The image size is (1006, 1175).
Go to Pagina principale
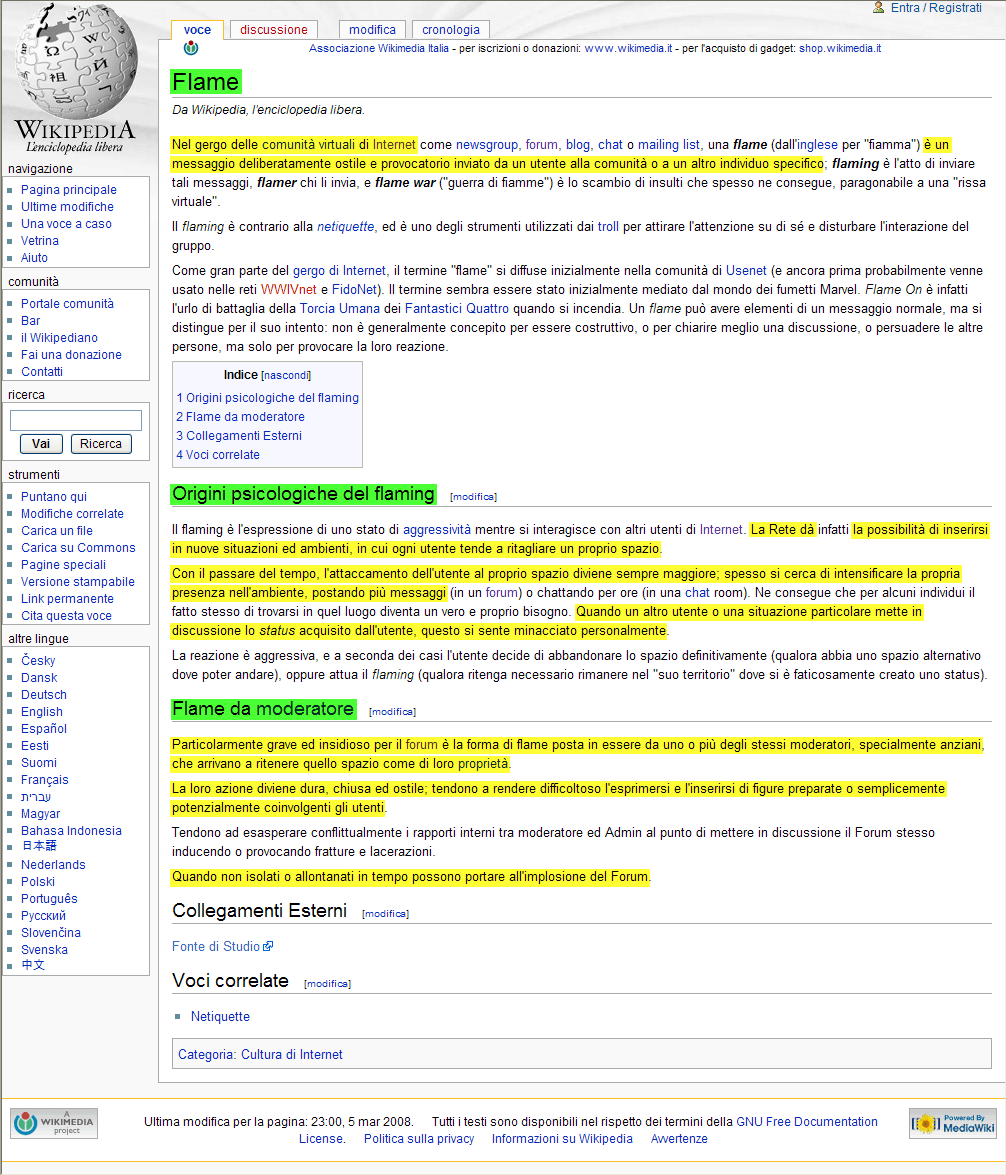click(69, 190)
